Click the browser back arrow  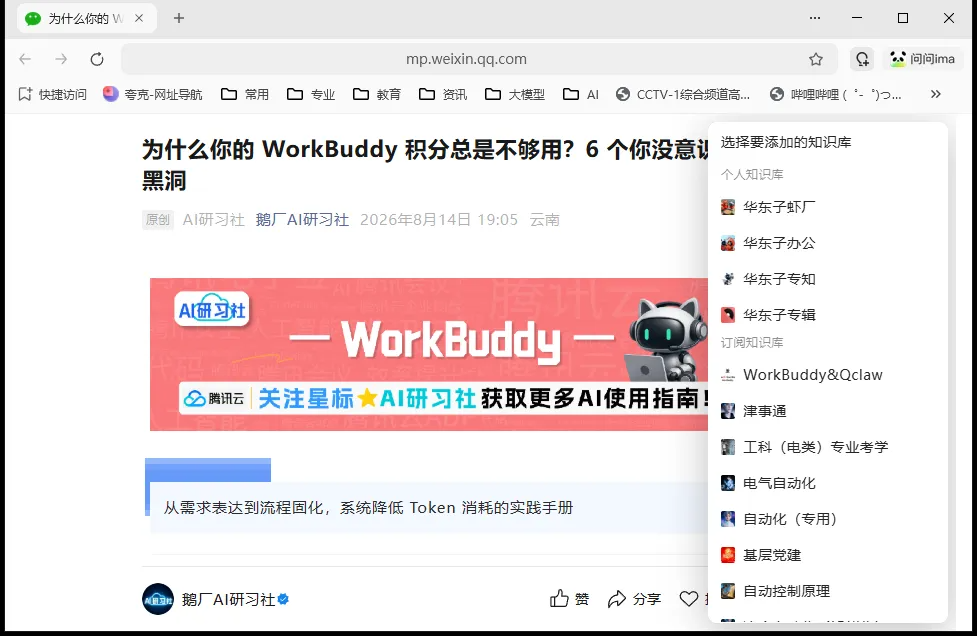pyautogui.click(x=25, y=59)
